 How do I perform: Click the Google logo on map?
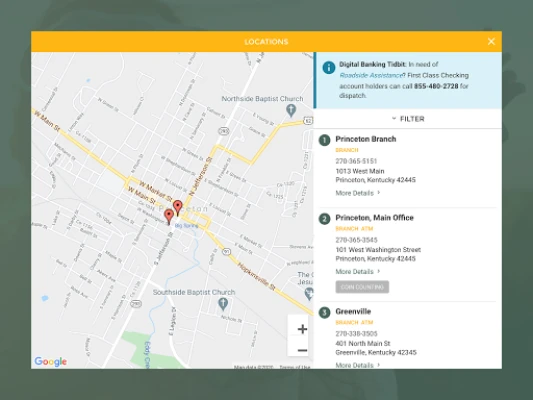point(51,361)
